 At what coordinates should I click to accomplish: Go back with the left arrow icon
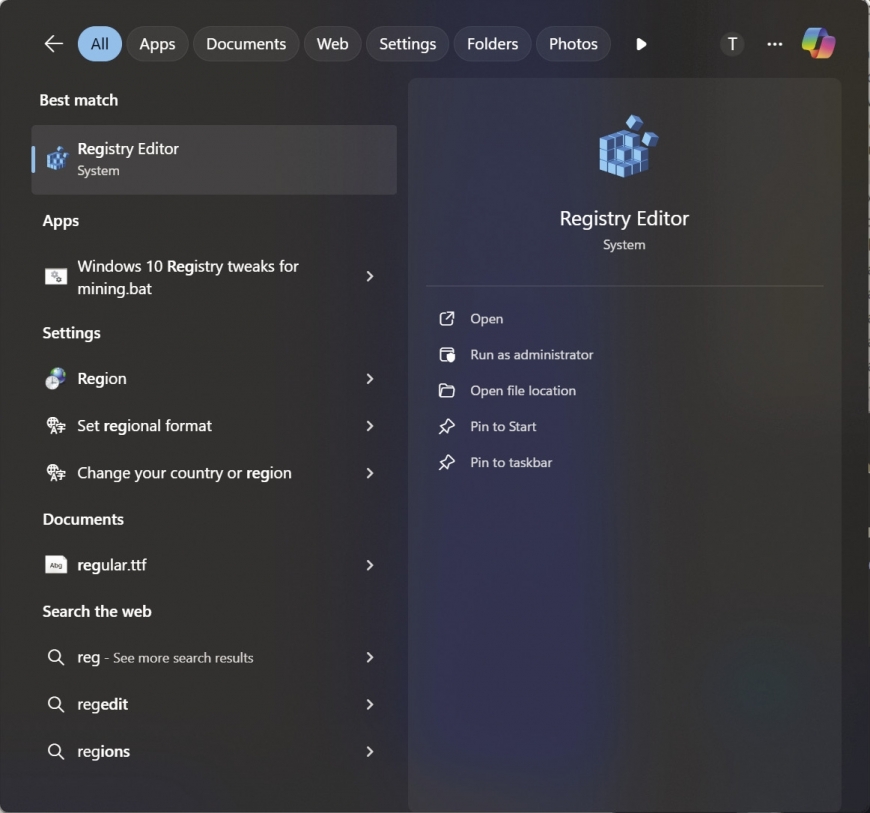[54, 44]
